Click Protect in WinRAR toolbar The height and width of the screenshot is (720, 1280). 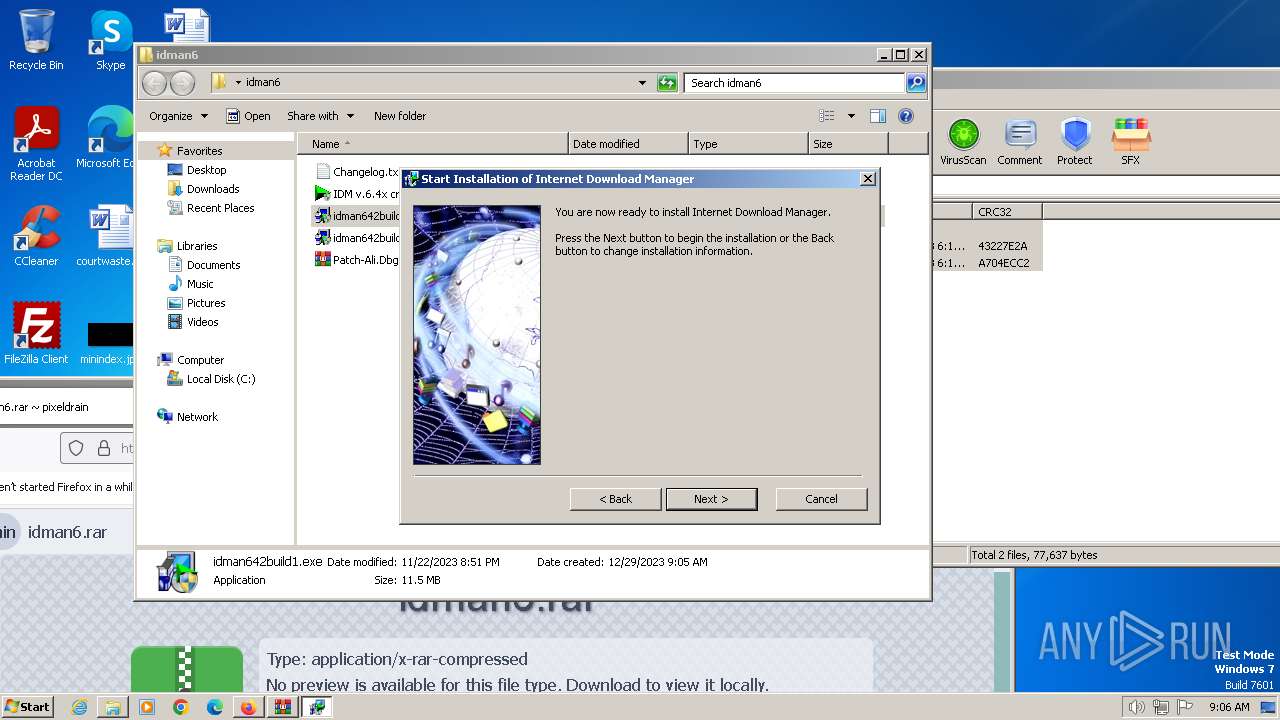[1075, 141]
